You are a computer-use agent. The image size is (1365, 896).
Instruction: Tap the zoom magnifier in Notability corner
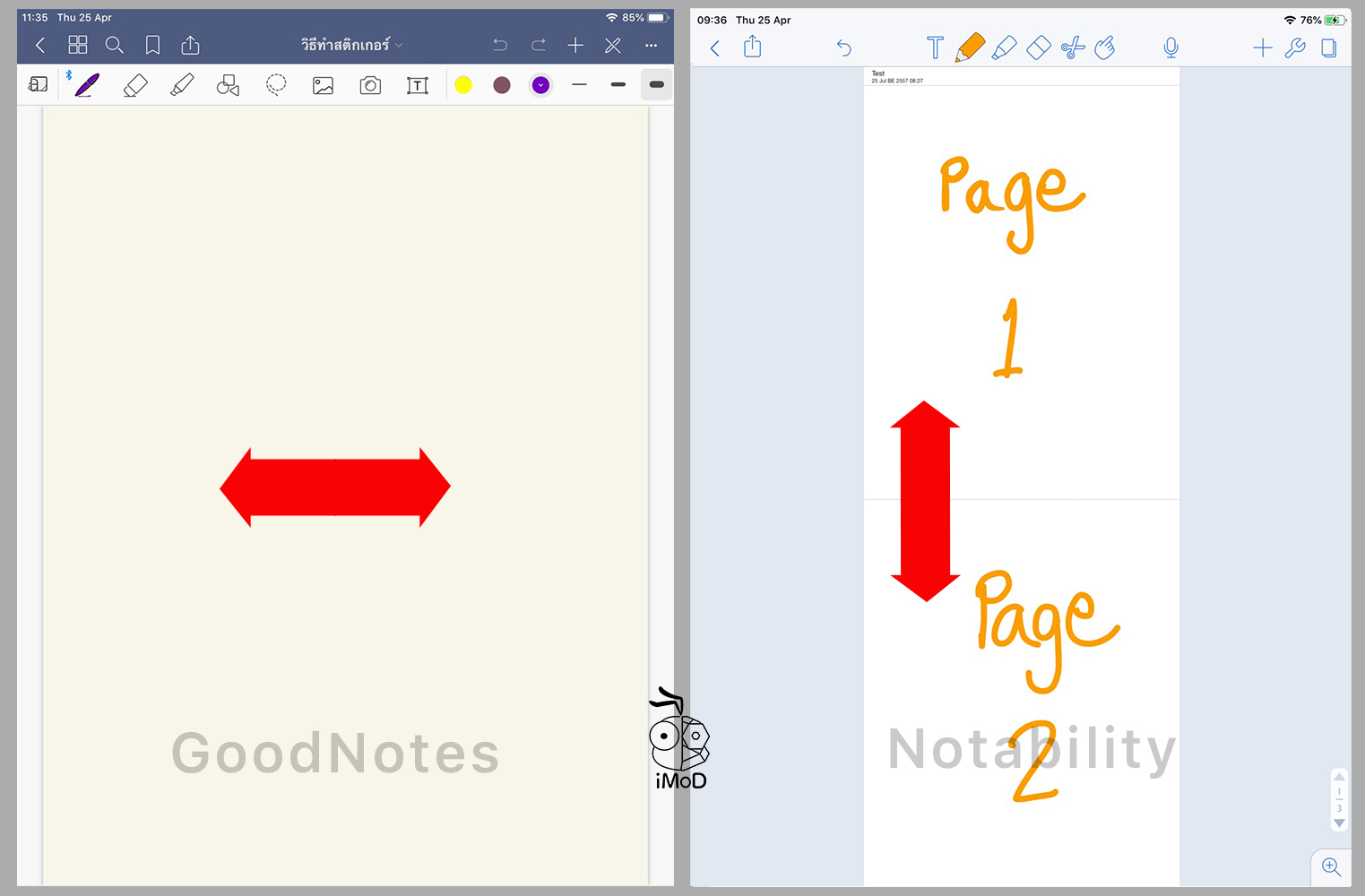click(1331, 866)
